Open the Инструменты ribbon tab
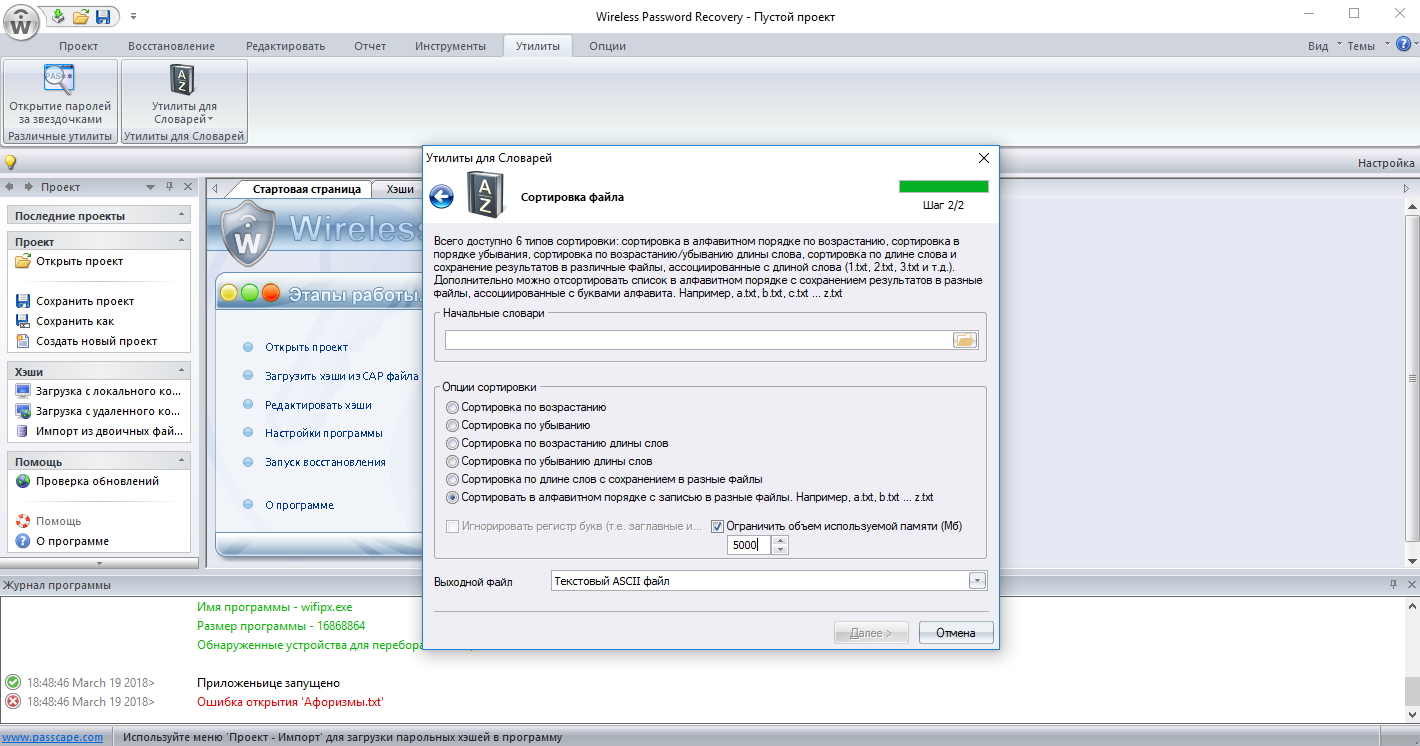 tap(450, 46)
